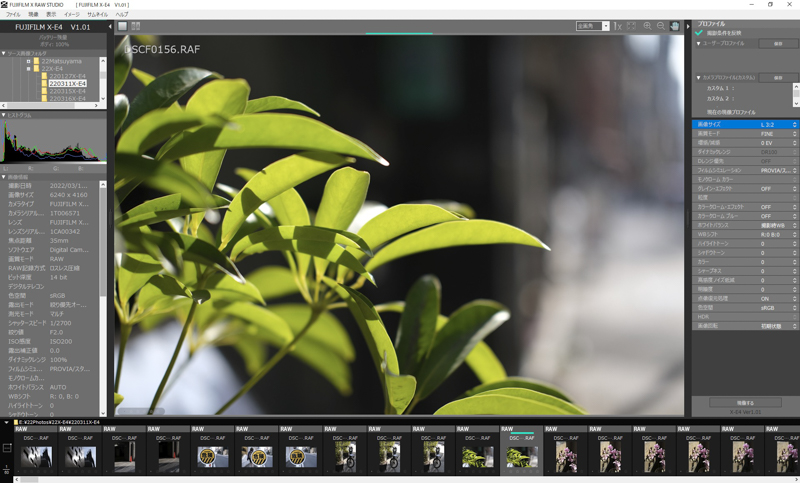Change ホワイトバランス stepper
Viewport: 800px width, 483px height.
(794, 225)
